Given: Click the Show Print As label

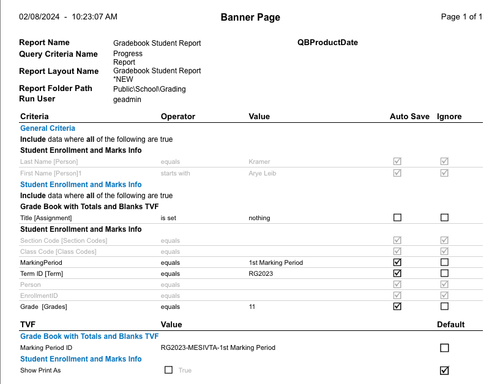Looking at the screenshot, I should 40,370.
